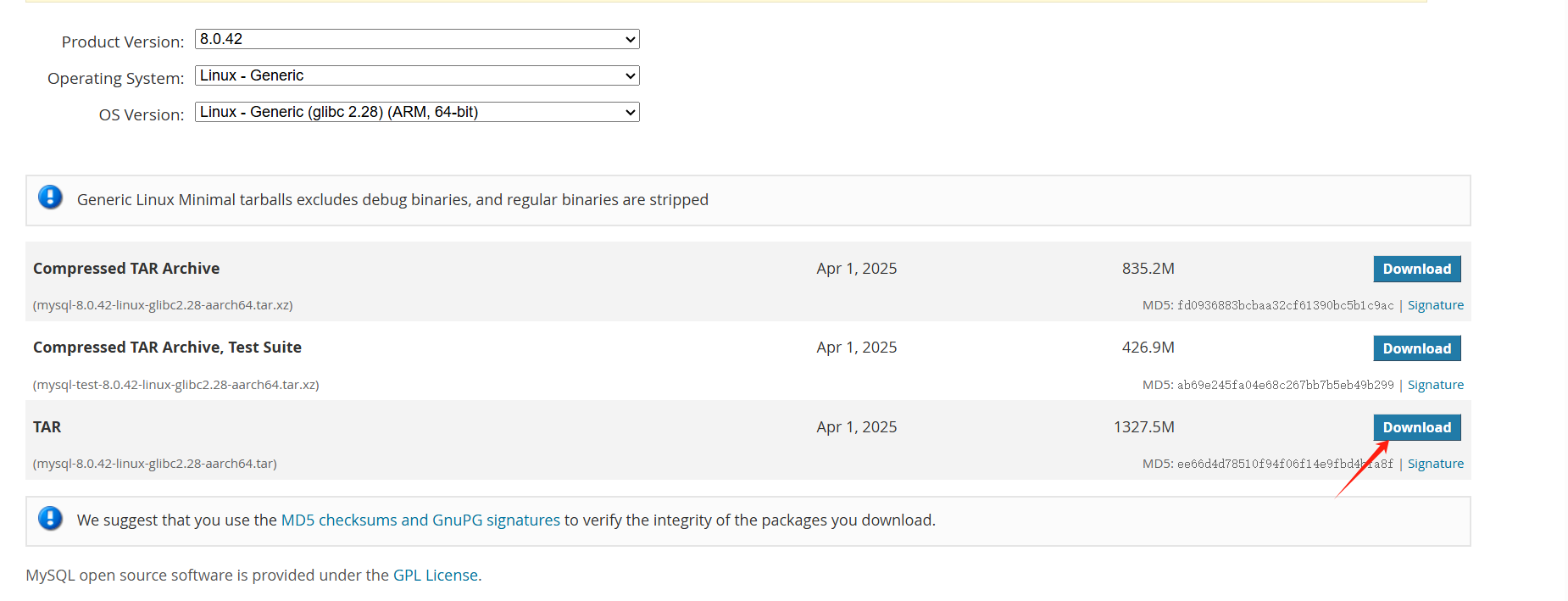Click the mysql-8.0.42-linux-glibc2.28-aarch64.tar filename

click(x=155, y=464)
